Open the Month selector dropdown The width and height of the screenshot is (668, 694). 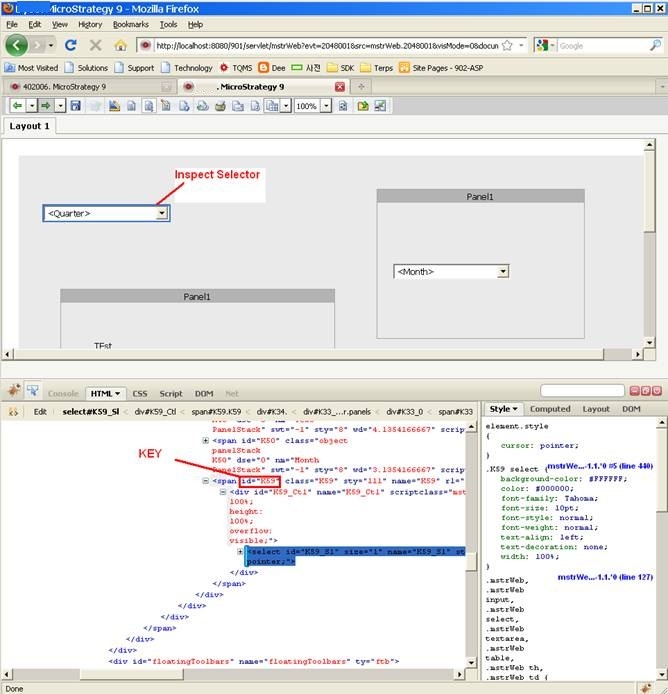click(502, 271)
